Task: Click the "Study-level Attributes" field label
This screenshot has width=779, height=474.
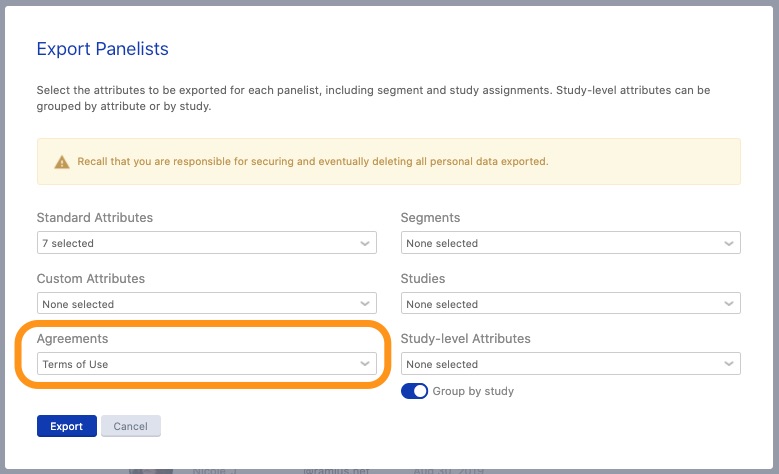Action: 465,338
